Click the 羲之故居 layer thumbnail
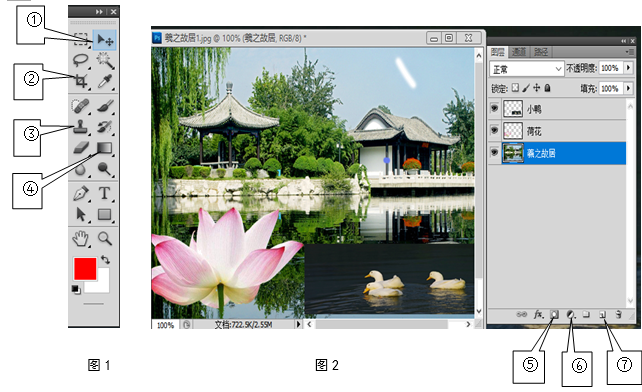 pyautogui.click(x=513, y=153)
